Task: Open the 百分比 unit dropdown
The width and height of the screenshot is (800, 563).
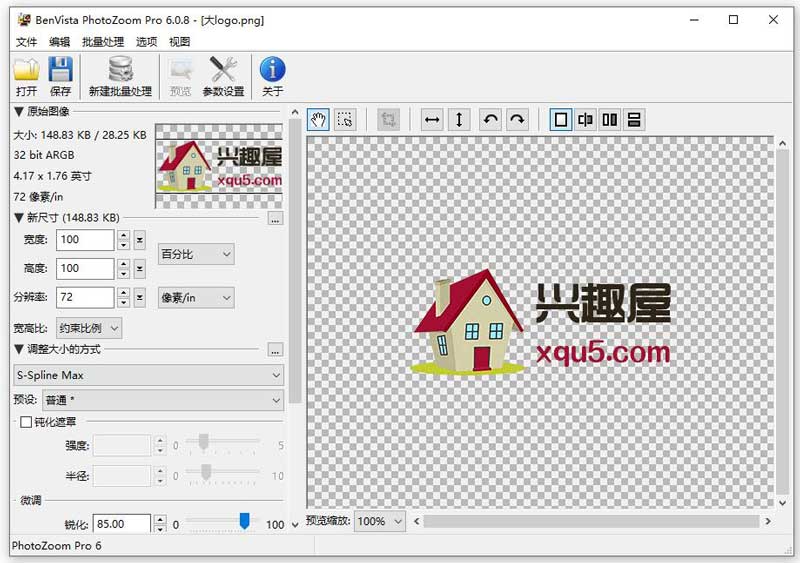Action: [196, 254]
